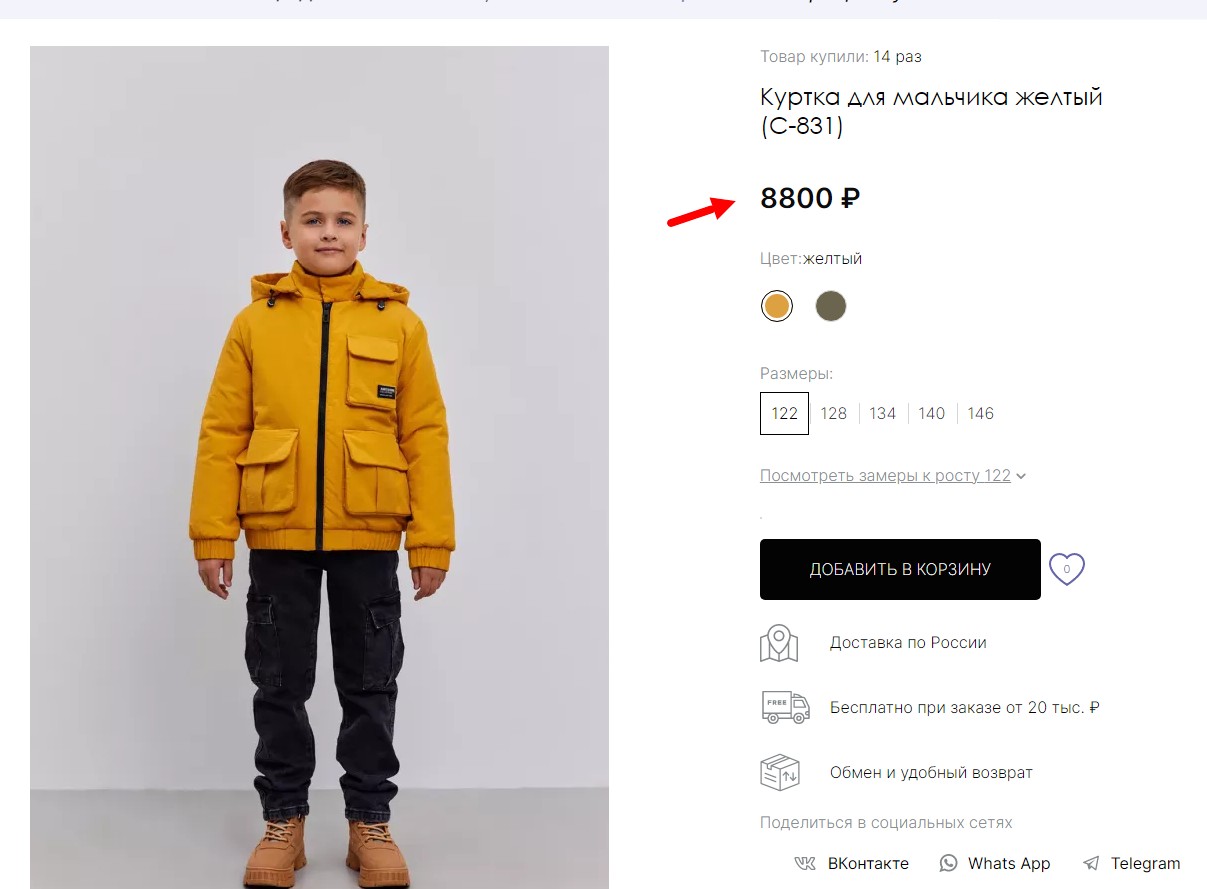Select the olive green color swatch

pos(831,306)
